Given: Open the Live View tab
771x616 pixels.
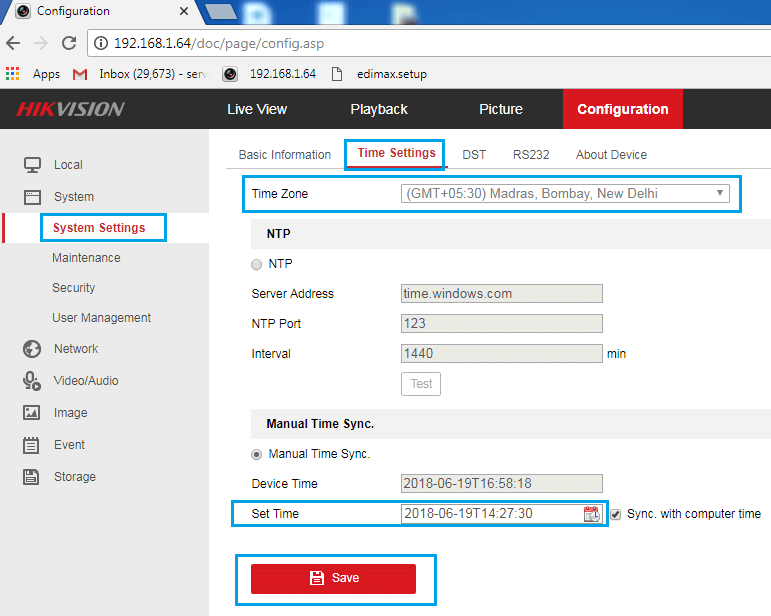Looking at the screenshot, I should pos(257,109).
